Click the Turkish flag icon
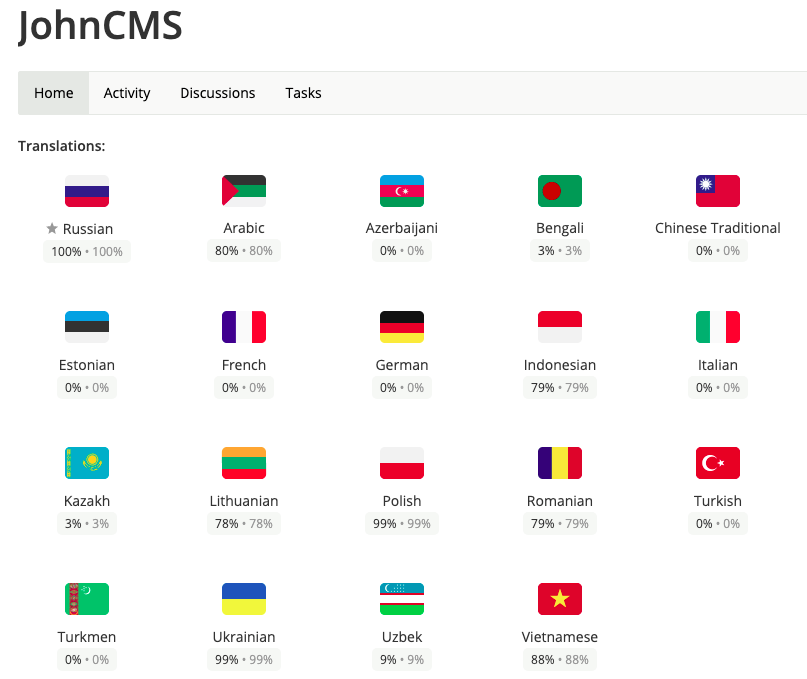Screen dimensions: 807x679 click(x=718, y=463)
